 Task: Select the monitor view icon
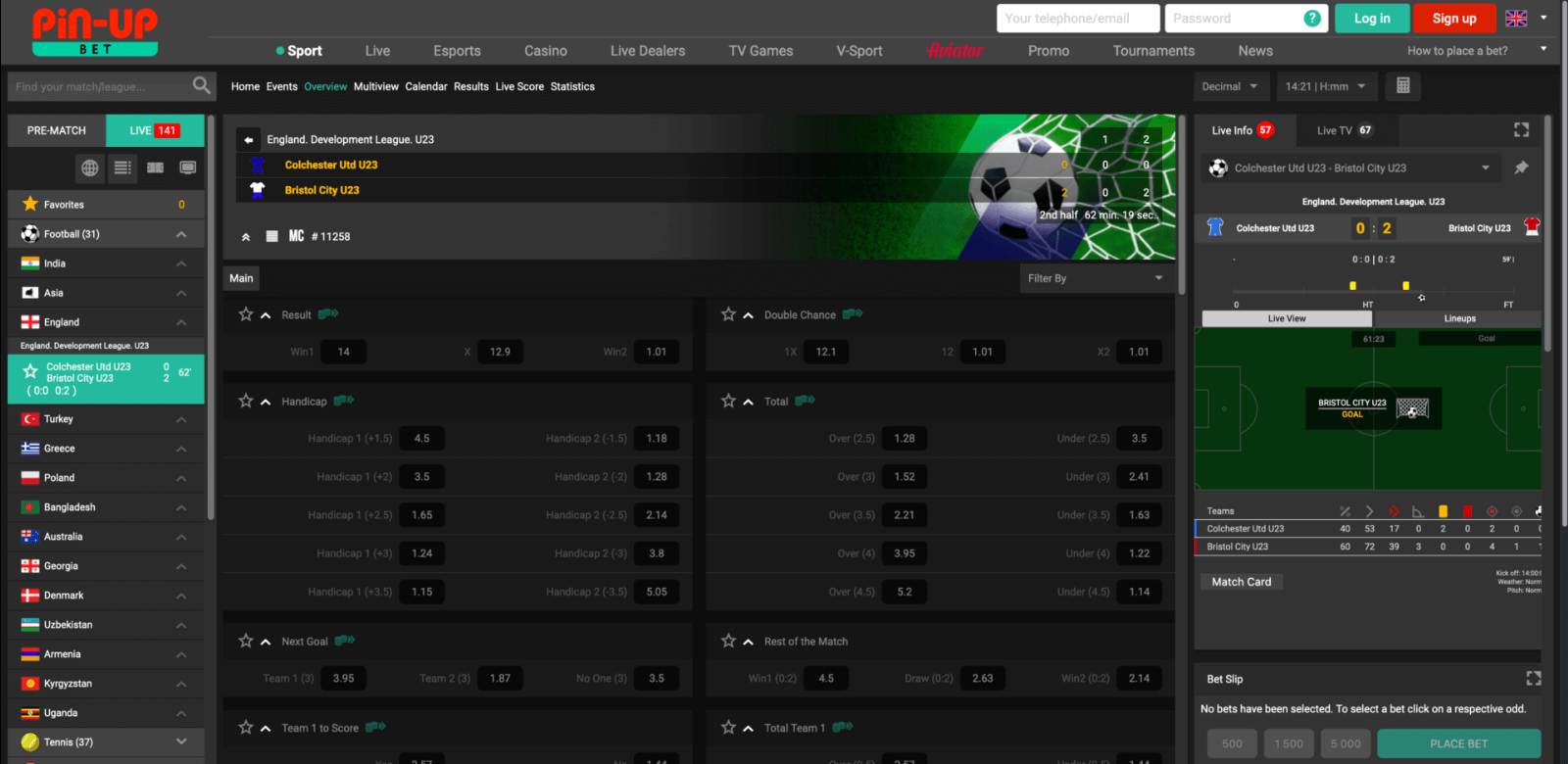pos(187,167)
